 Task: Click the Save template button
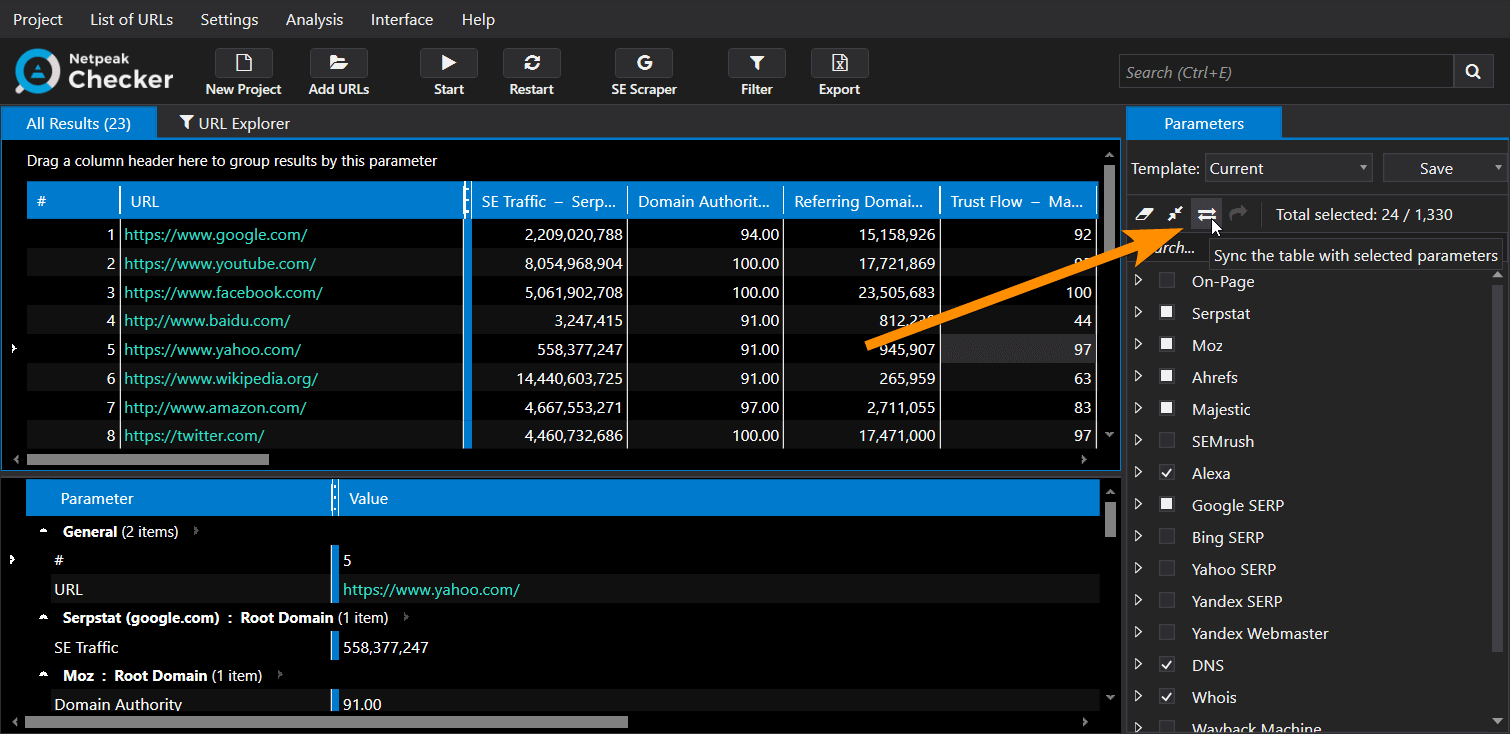(x=1436, y=168)
